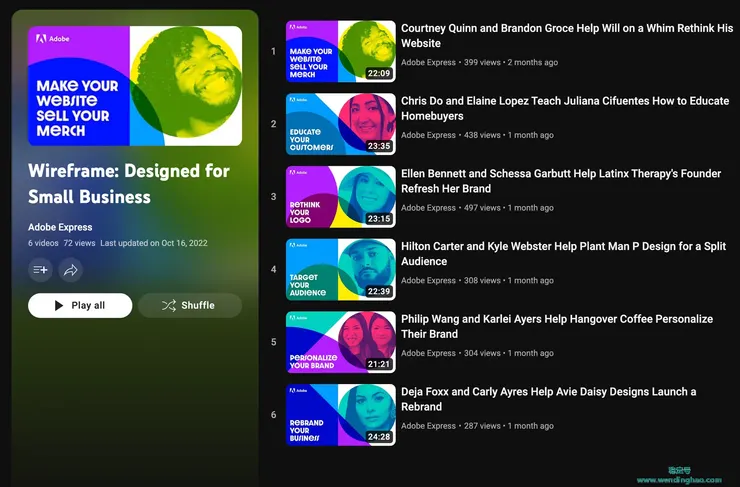Open 'Target Your Audience' video thumbnail
The height and width of the screenshot is (487, 740).
pyautogui.click(x=341, y=269)
